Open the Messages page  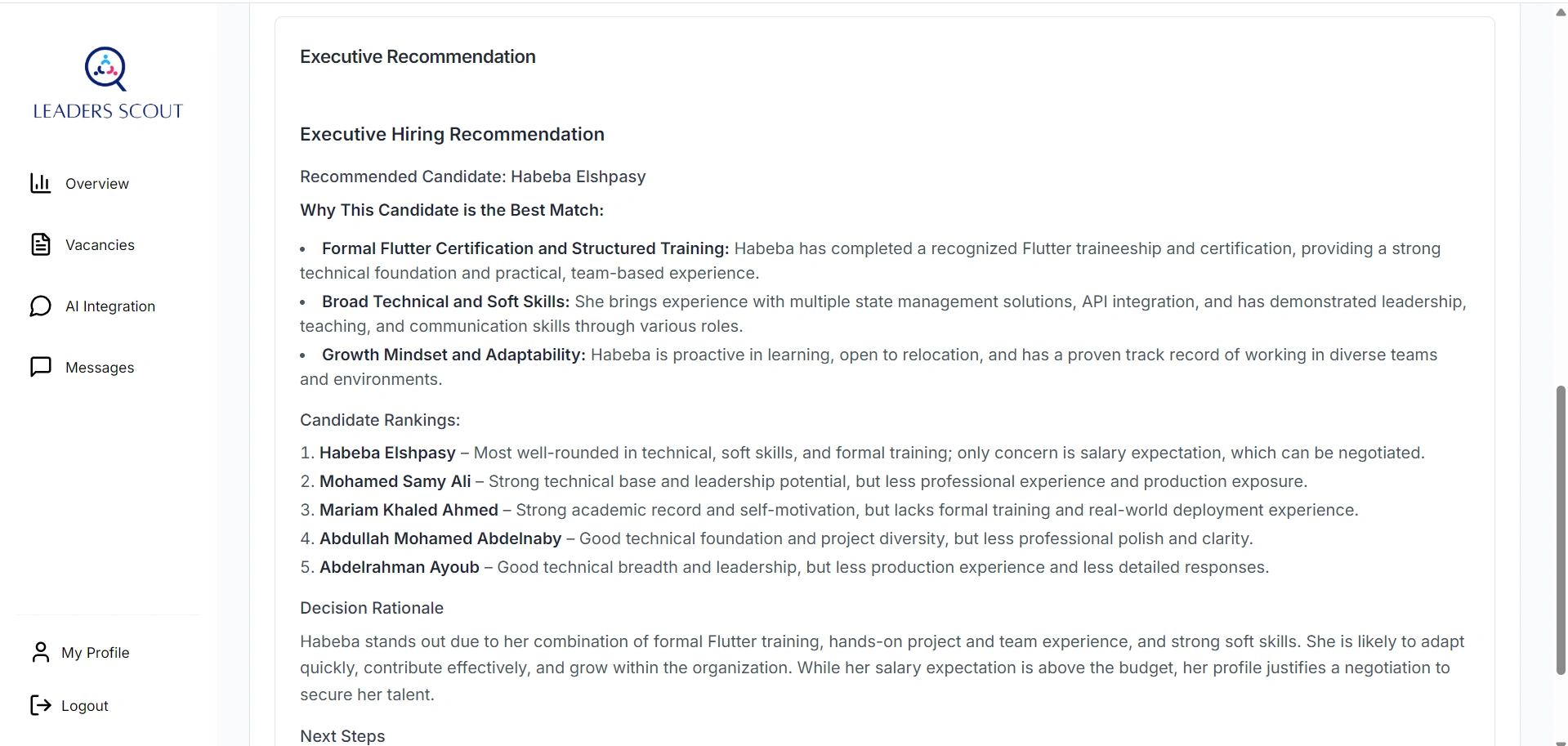coord(100,368)
